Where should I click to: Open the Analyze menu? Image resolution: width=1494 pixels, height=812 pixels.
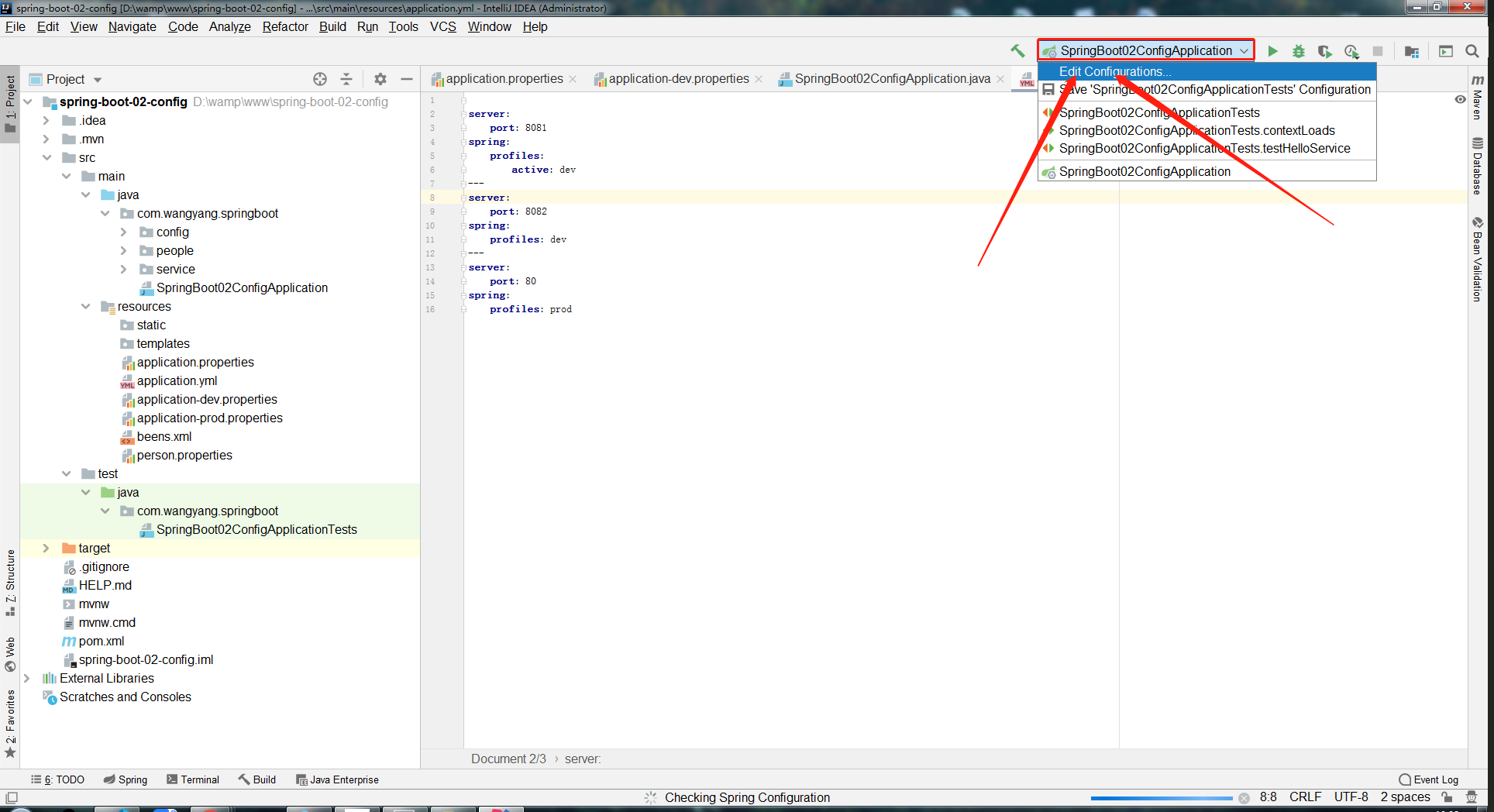[x=229, y=27]
